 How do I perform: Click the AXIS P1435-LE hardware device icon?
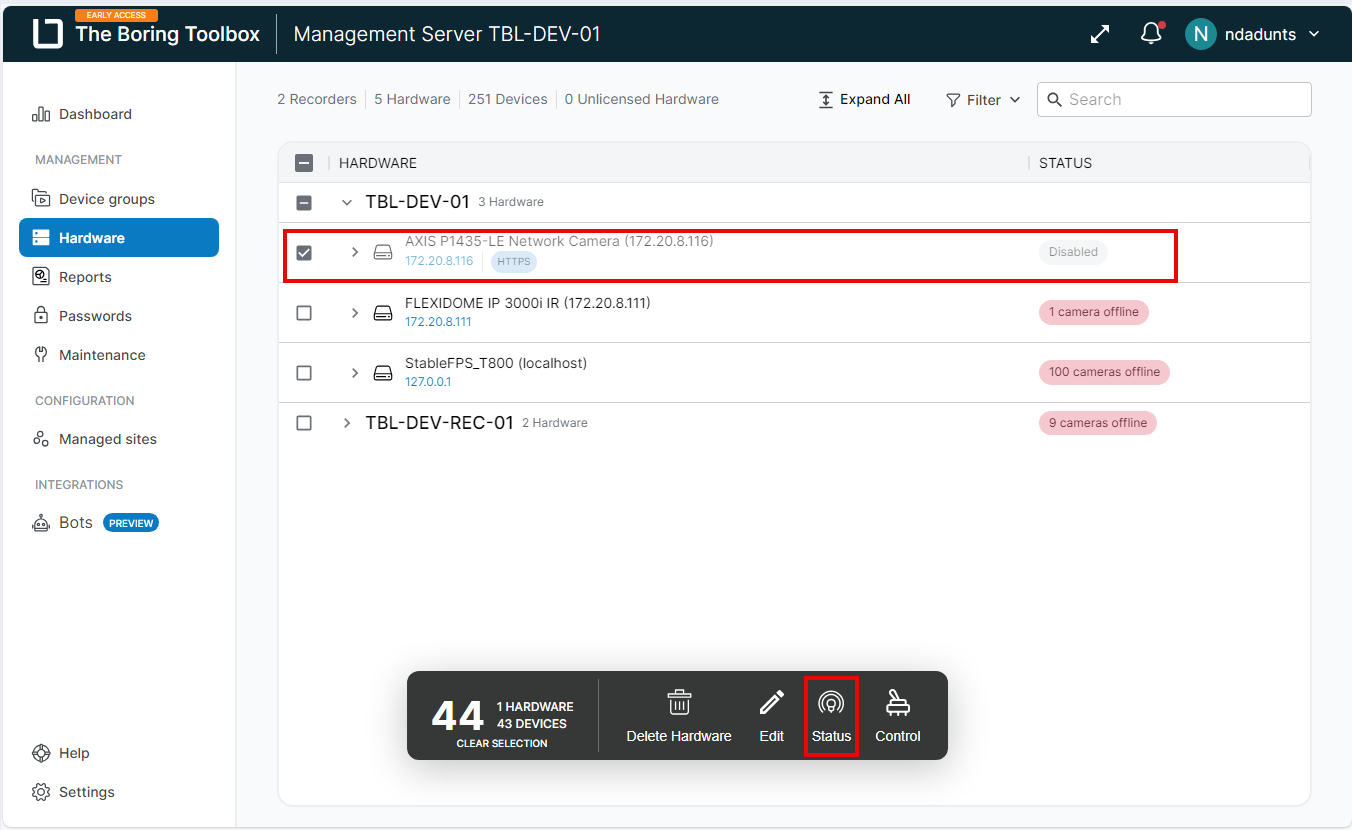tap(383, 253)
